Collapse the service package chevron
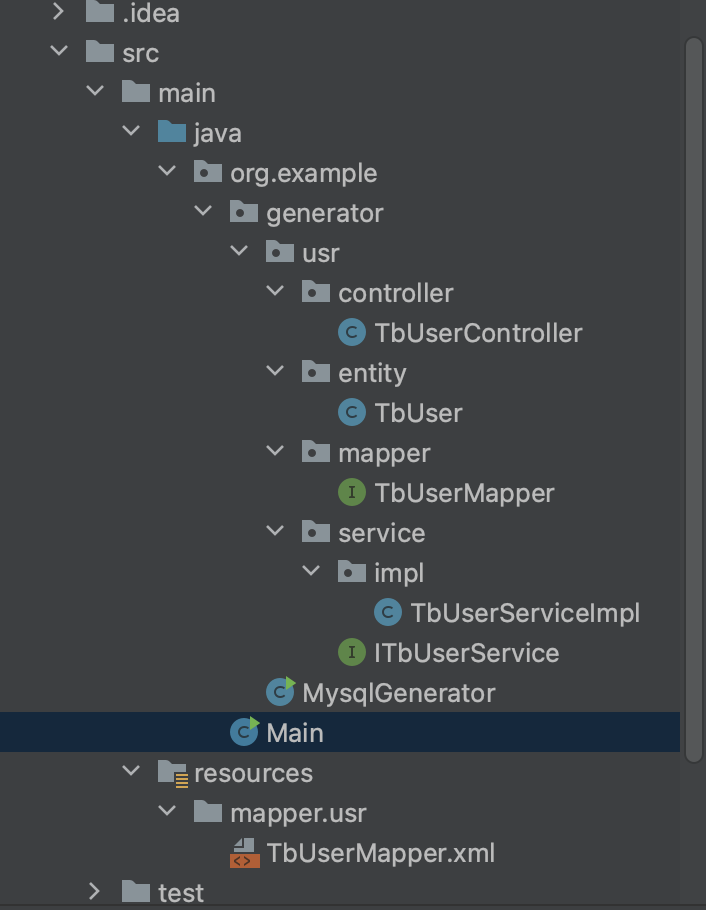 [275, 533]
